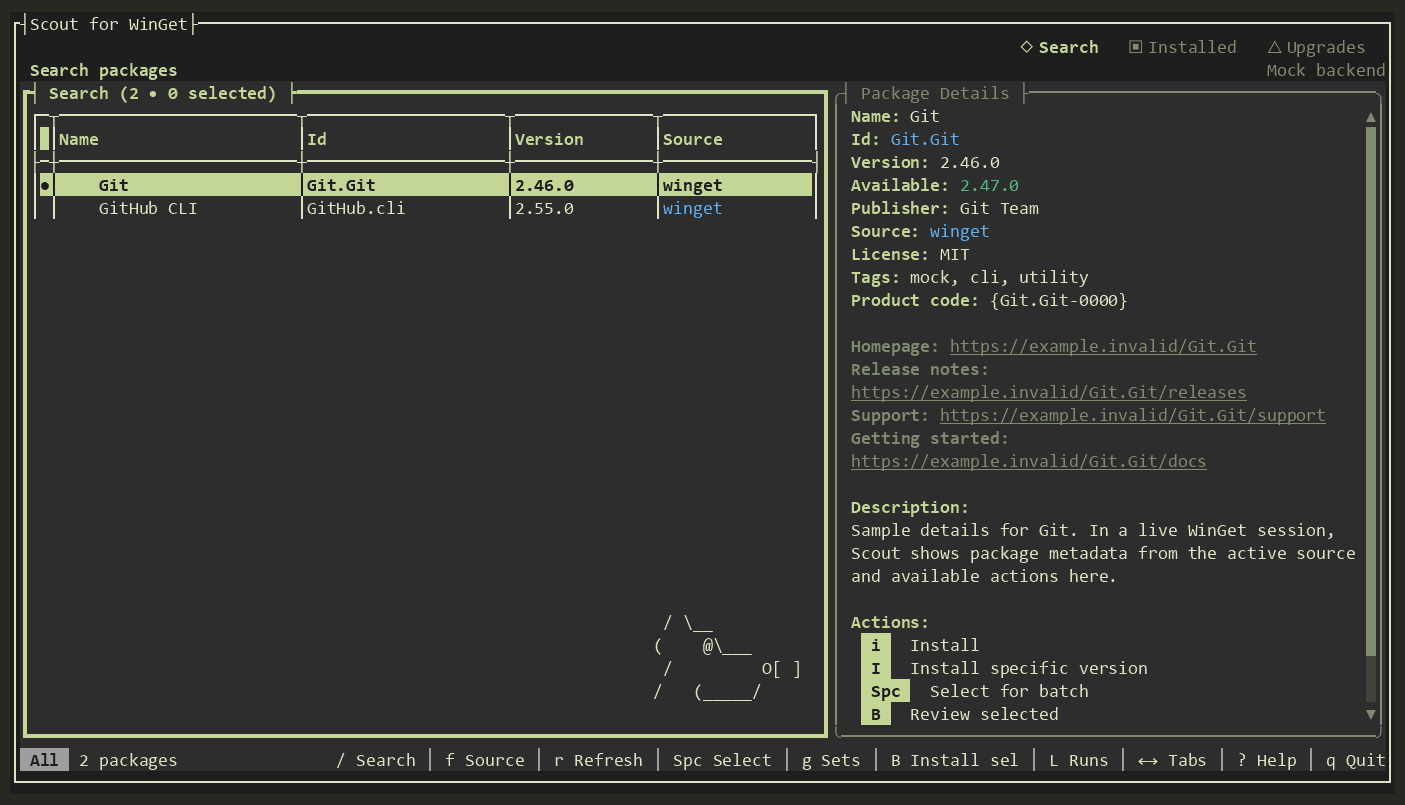Click the 'I' Install specific version key
Image resolution: width=1405 pixels, height=805 pixels.
(876, 668)
